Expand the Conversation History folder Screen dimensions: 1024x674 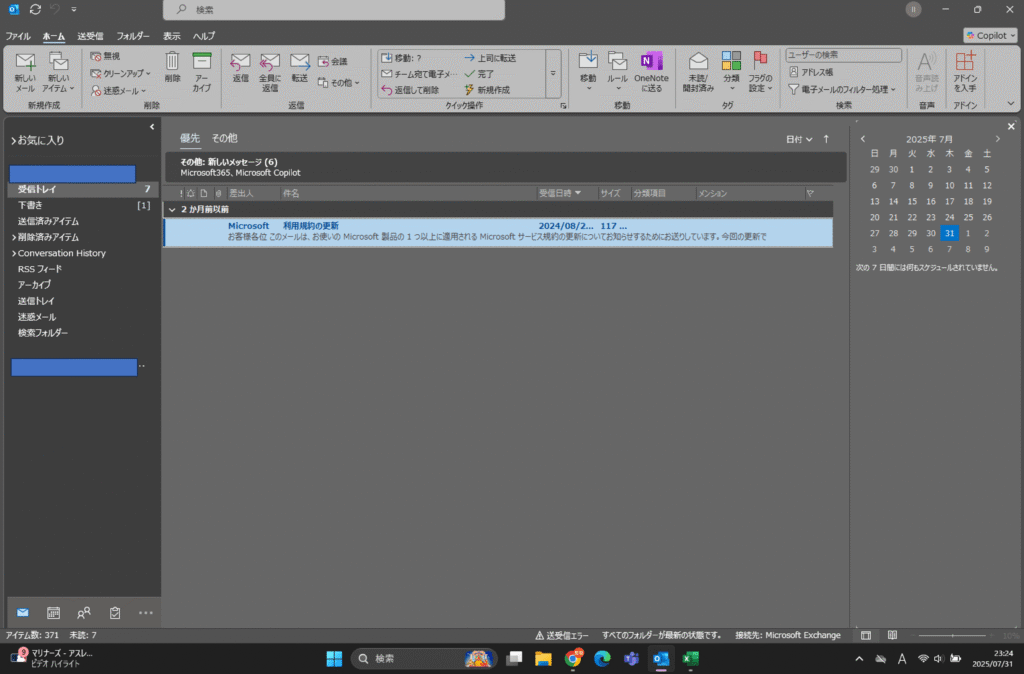[14, 253]
